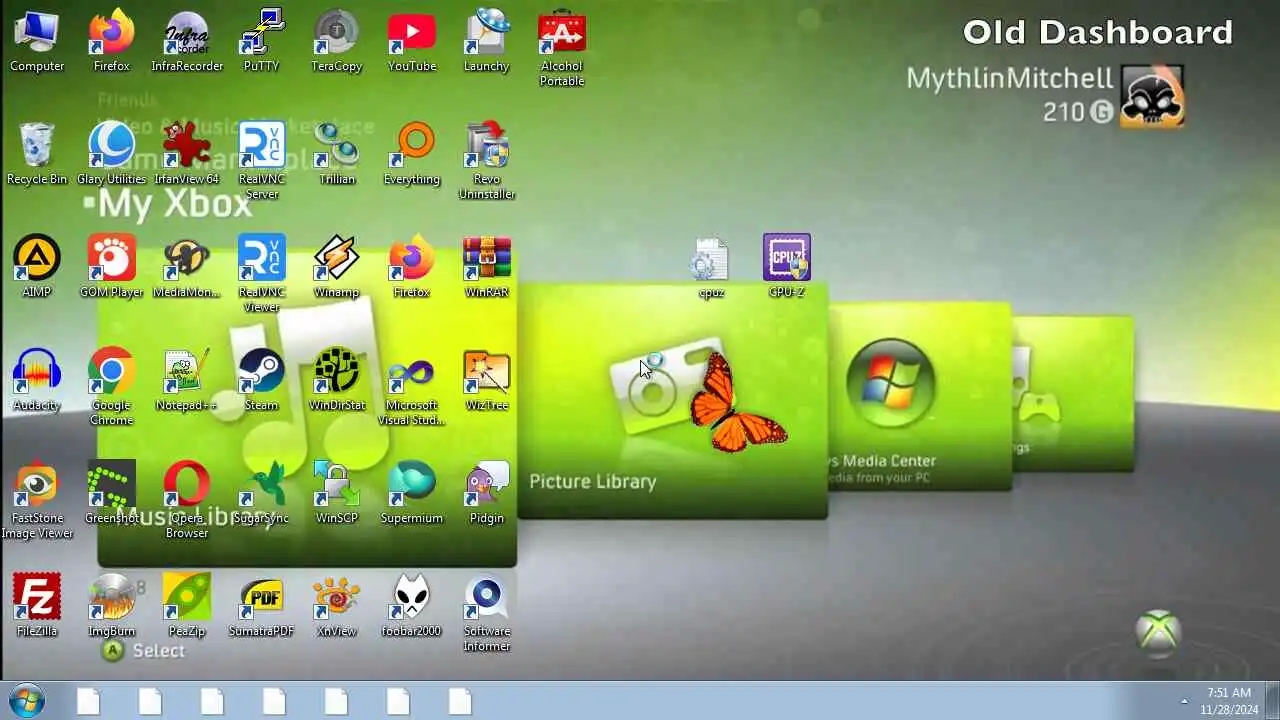This screenshot has width=1280, height=720.
Task: Select the PuTTY shortcut
Action: pos(262,42)
